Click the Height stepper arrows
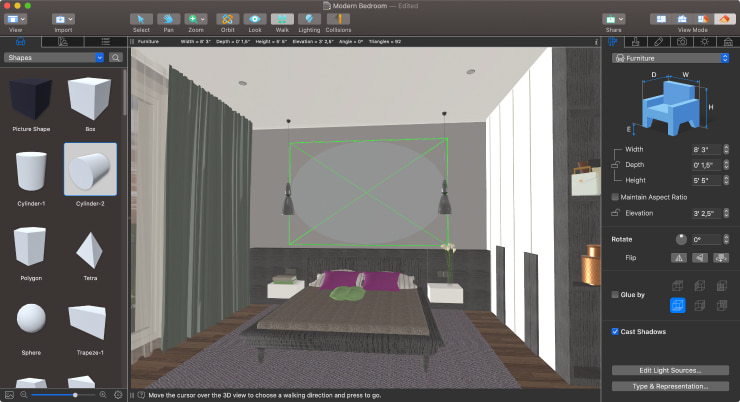Screen dimensions: 740x402 point(726,180)
